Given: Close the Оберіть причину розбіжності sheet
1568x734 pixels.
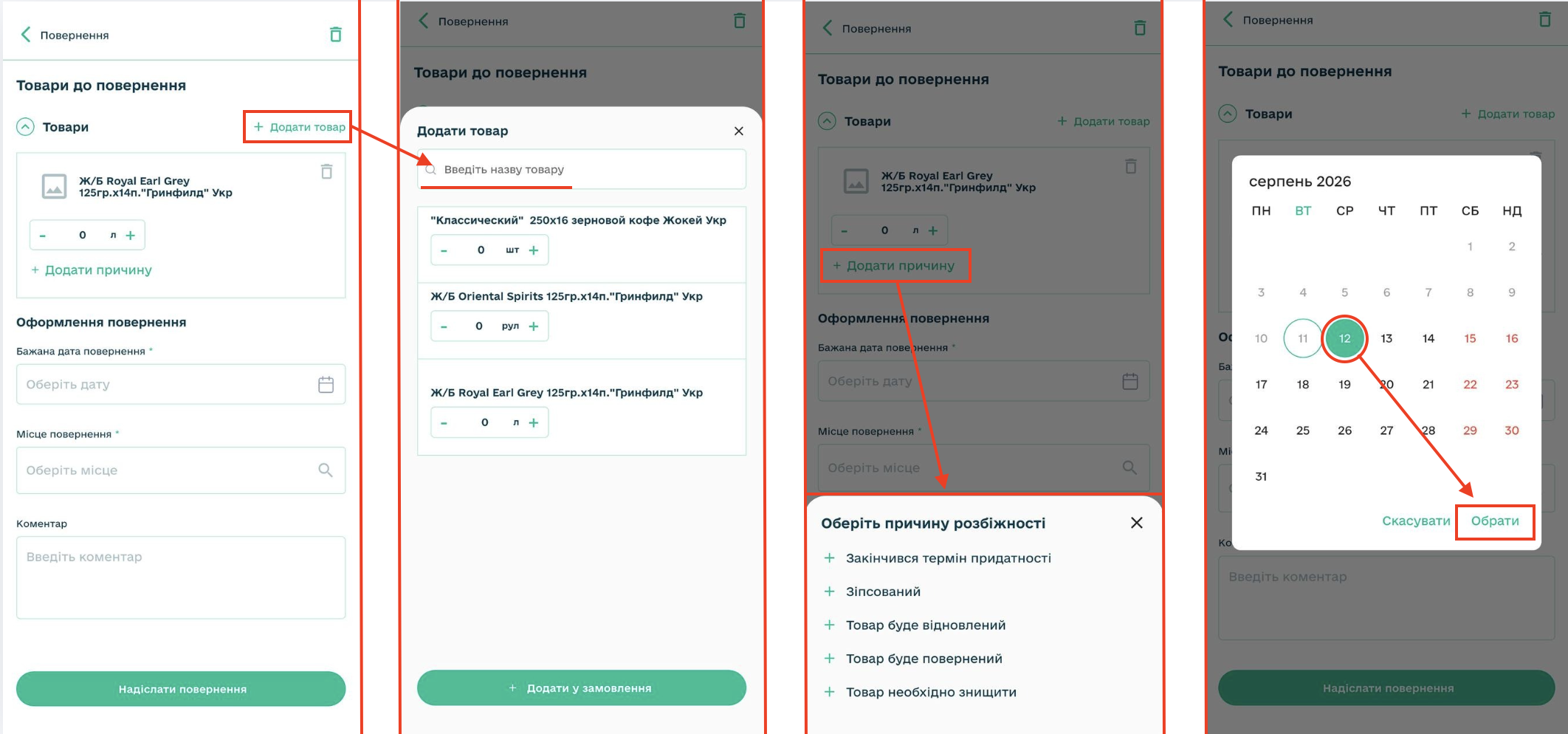Looking at the screenshot, I should pos(1136,523).
